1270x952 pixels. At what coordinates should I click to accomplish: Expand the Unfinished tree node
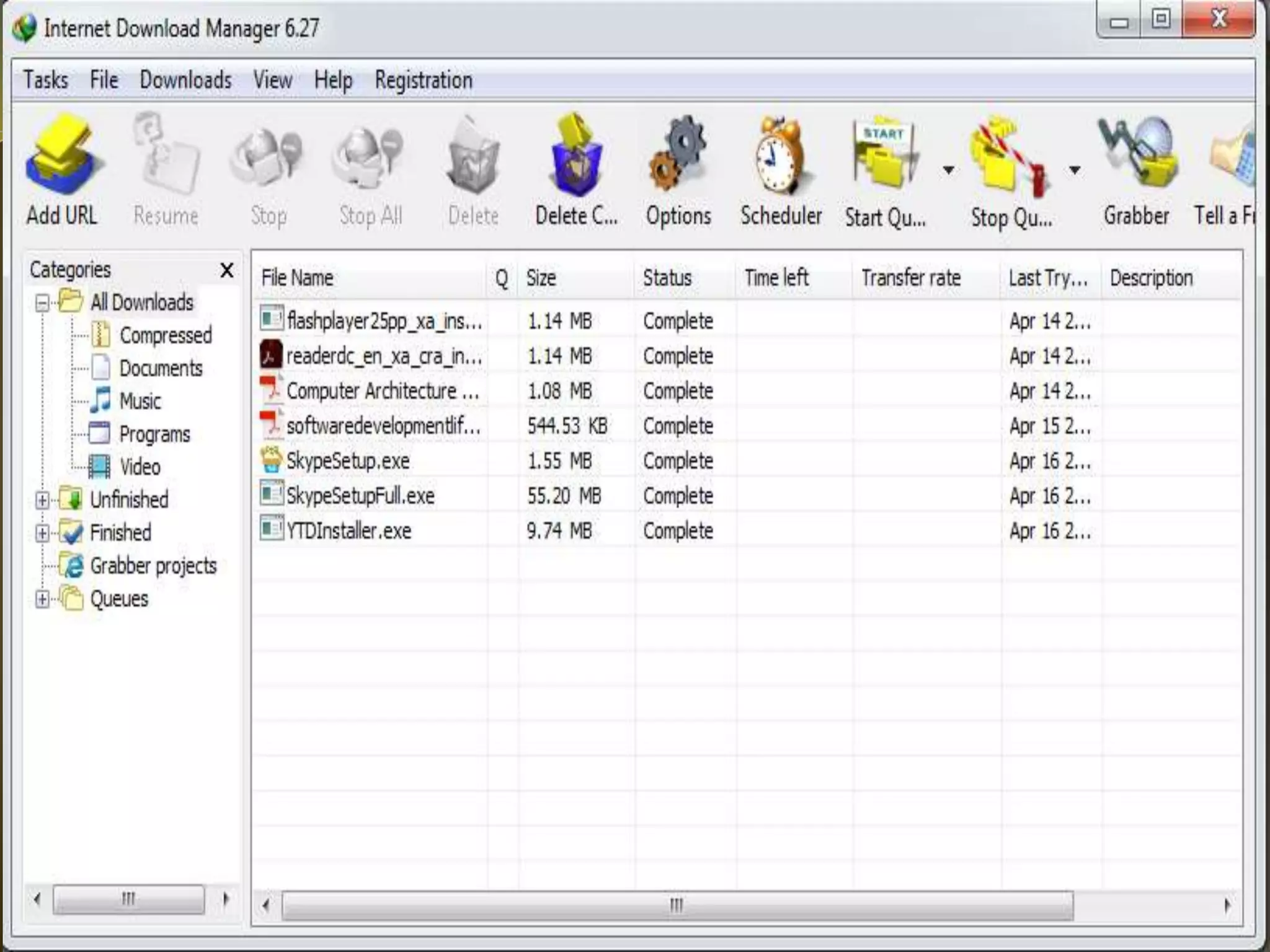(x=42, y=500)
